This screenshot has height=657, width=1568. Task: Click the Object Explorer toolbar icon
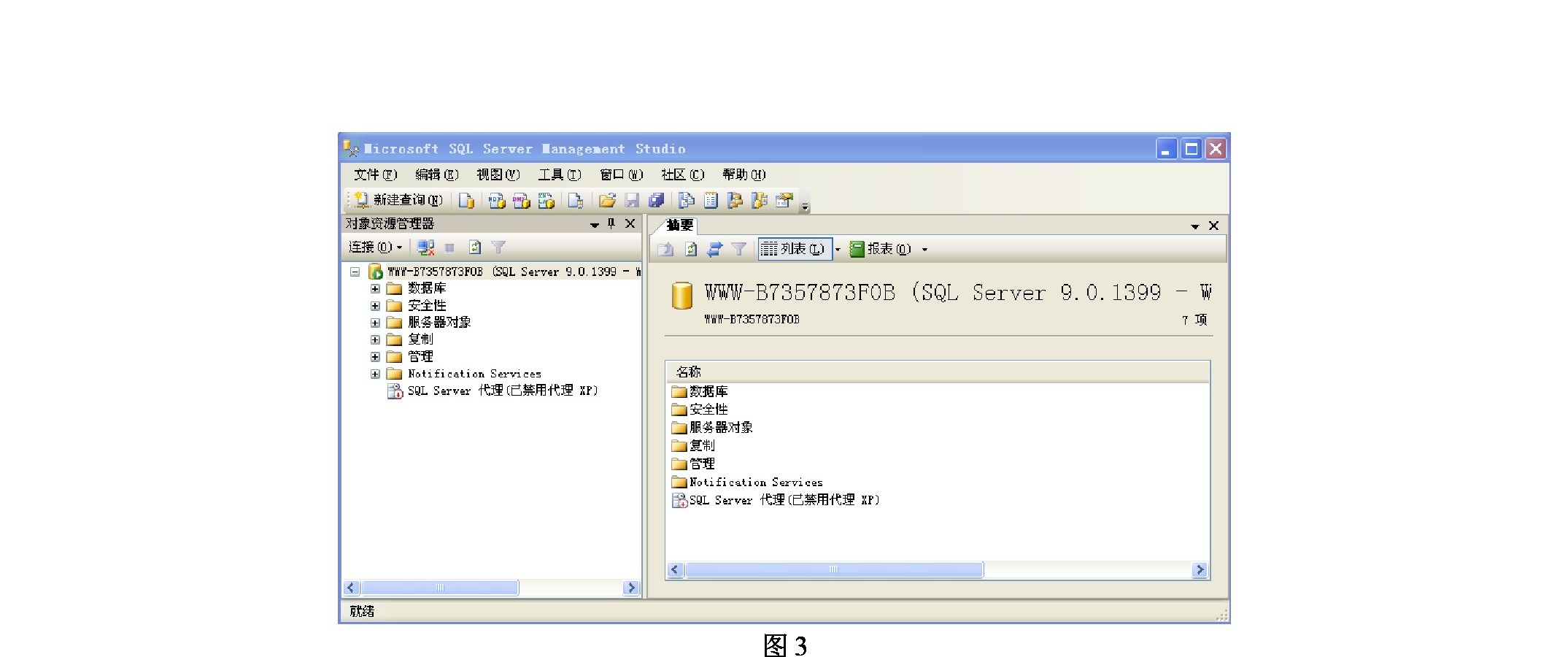coord(735,200)
